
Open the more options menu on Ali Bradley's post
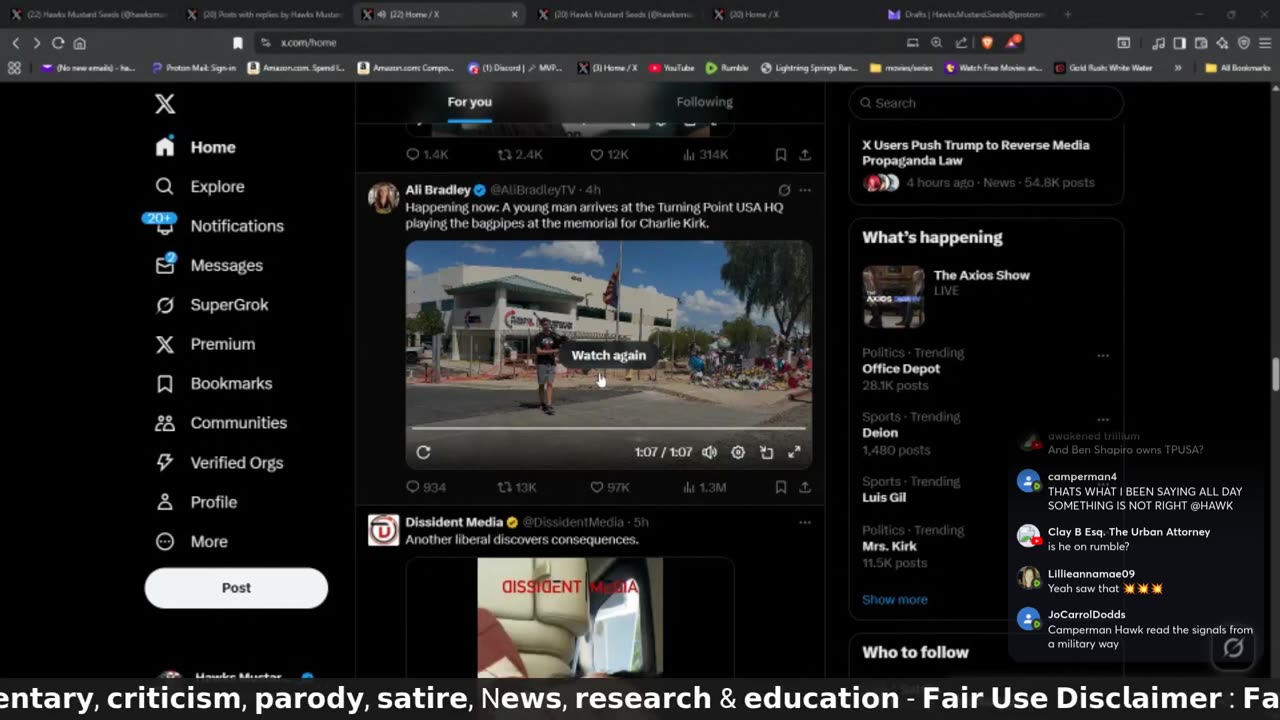[x=805, y=190]
